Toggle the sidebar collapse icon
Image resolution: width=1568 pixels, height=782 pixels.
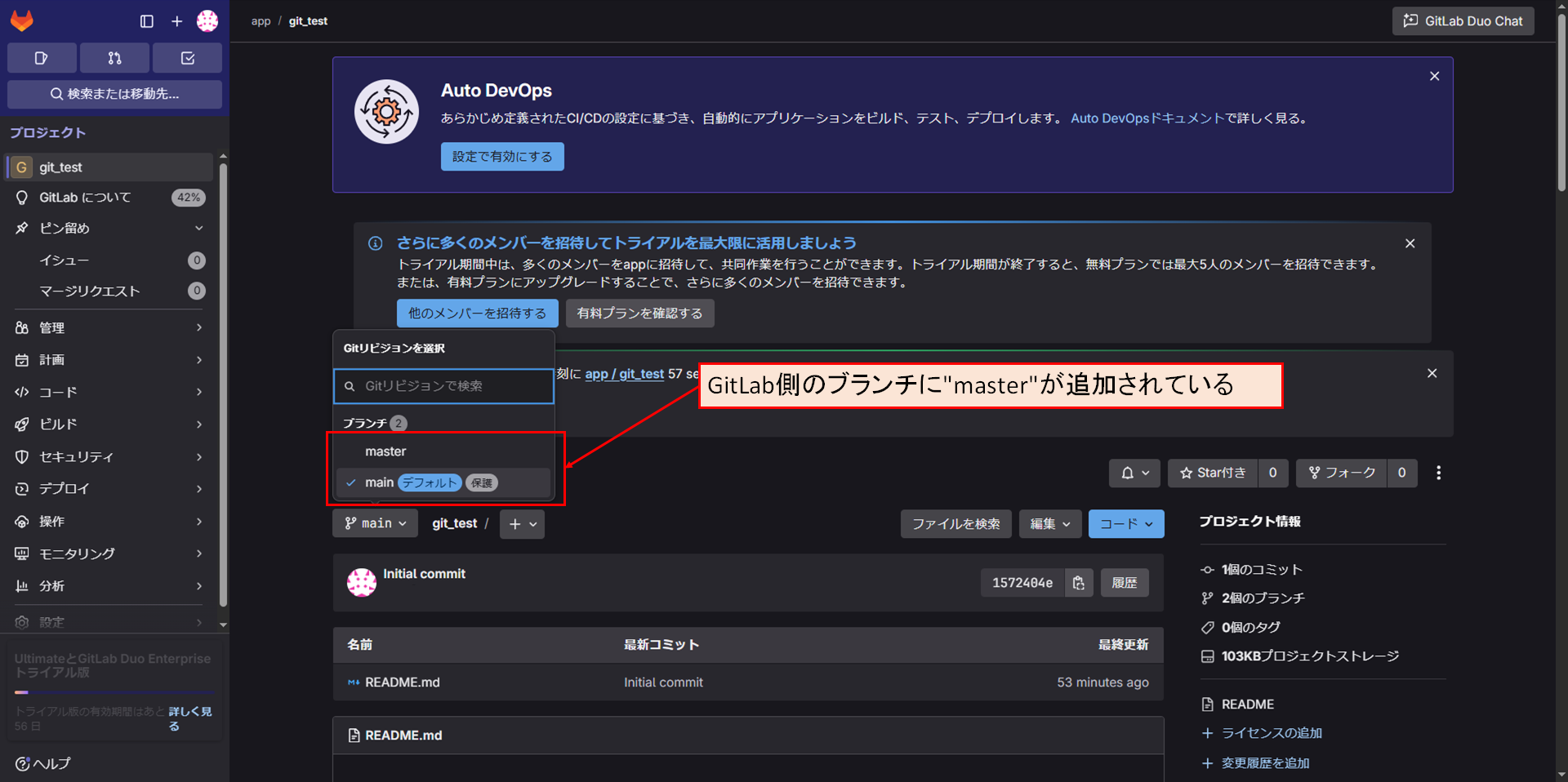(x=147, y=21)
